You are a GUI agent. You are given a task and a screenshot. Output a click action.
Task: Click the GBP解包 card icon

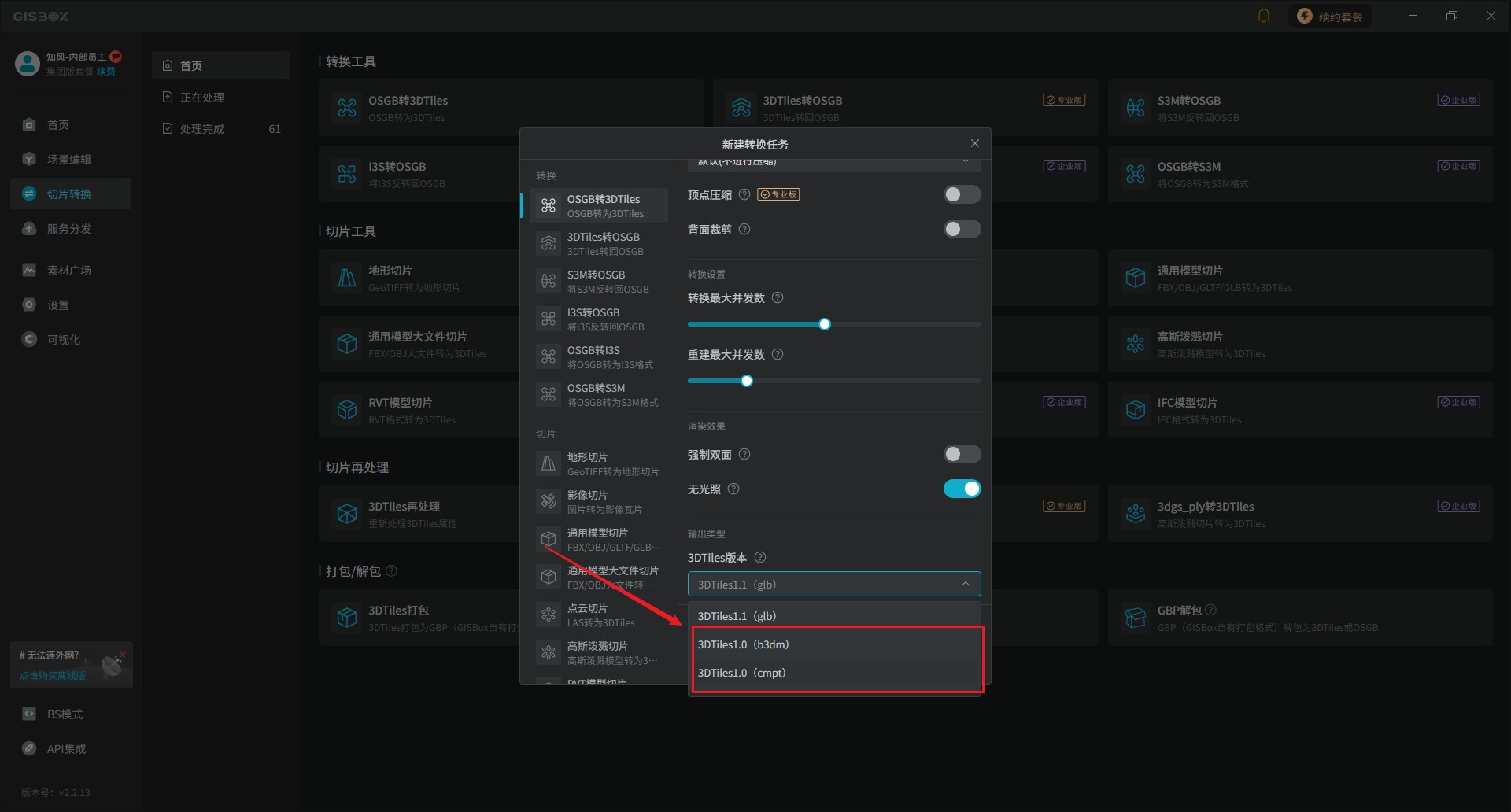coord(1136,618)
